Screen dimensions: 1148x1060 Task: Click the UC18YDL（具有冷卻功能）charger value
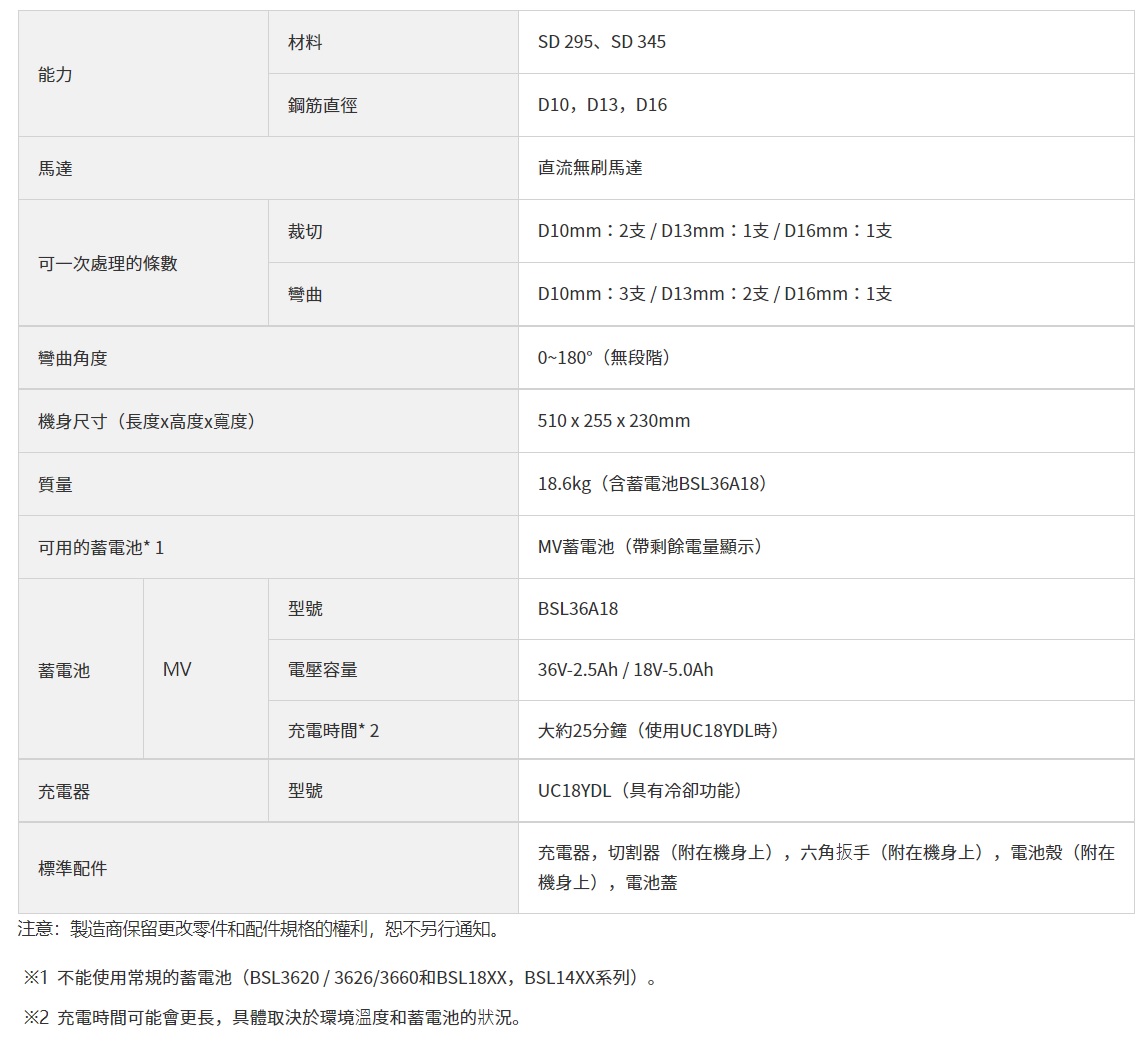[640, 791]
